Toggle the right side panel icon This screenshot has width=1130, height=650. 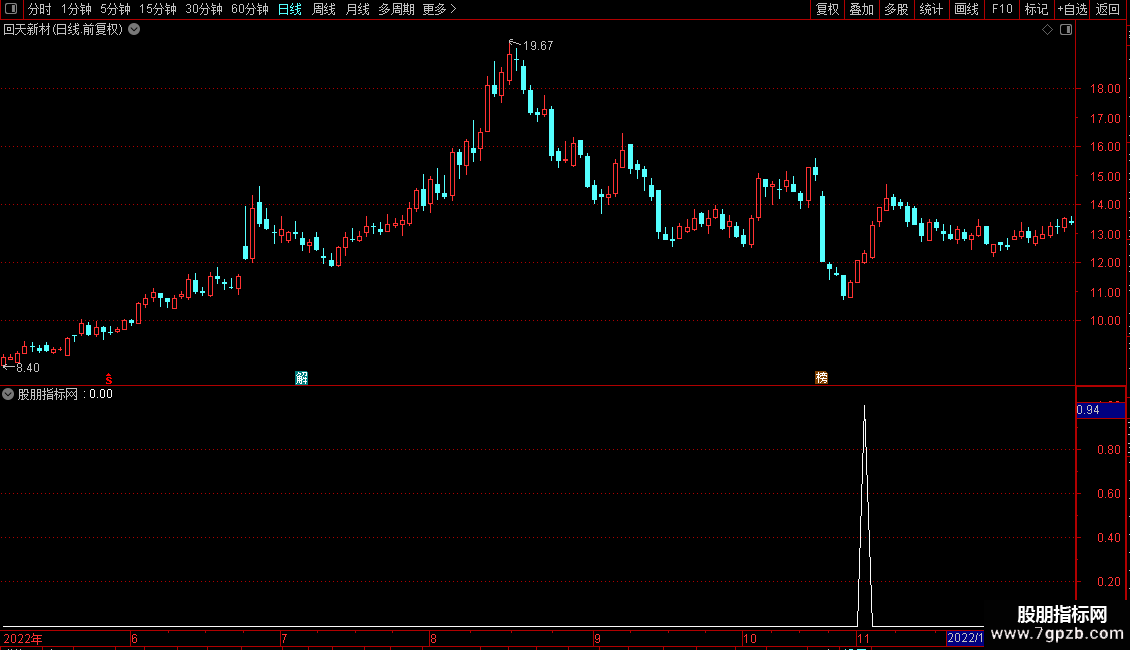click(1066, 30)
